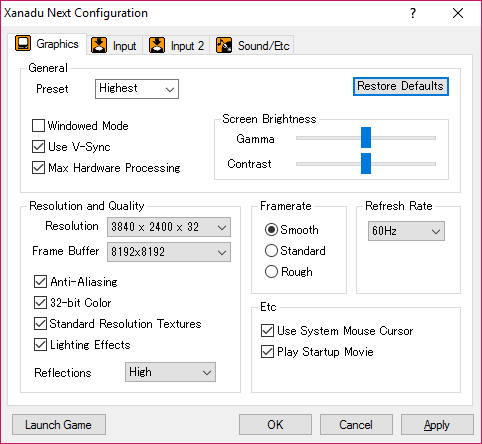The height and width of the screenshot is (444, 482).
Task: Click the Input 2 tab's icon
Action: click(157, 45)
